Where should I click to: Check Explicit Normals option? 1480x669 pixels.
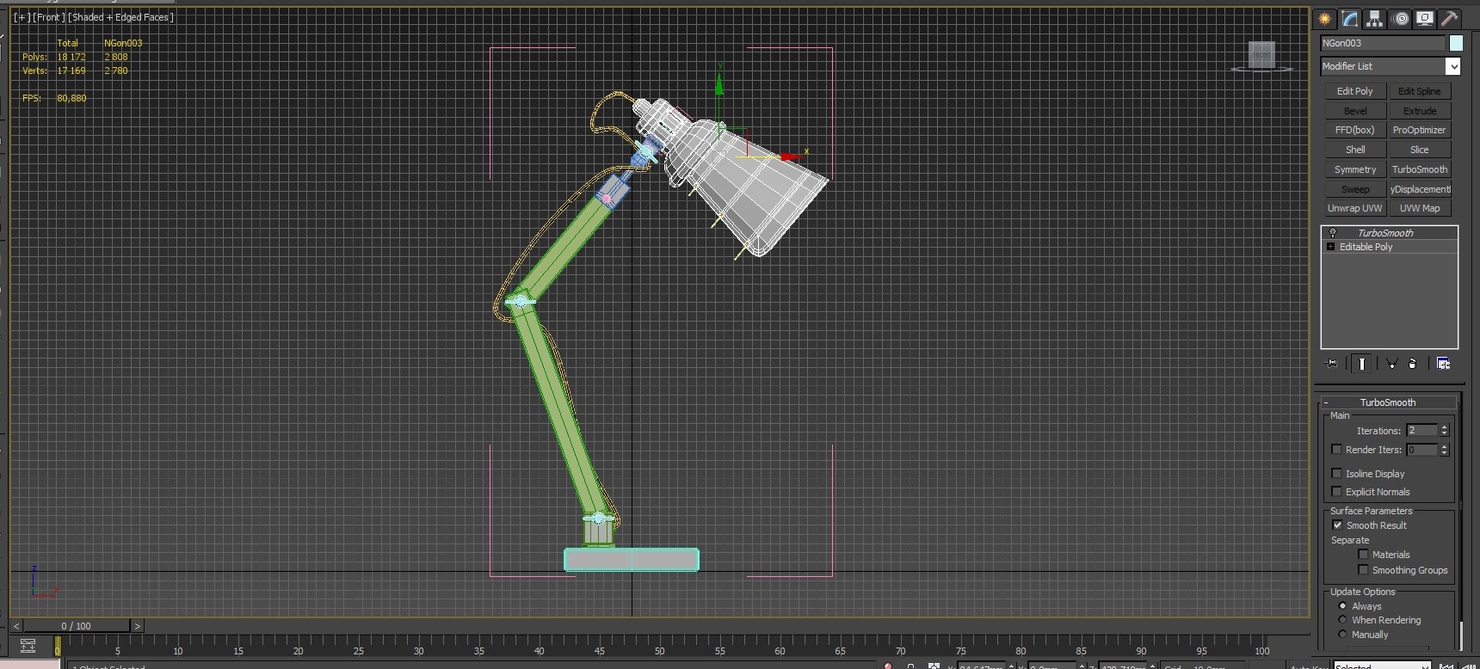(x=1337, y=491)
